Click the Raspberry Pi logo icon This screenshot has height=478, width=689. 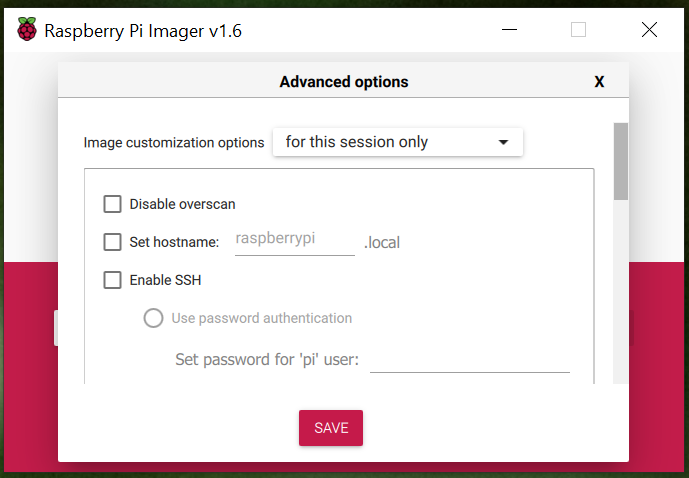(27, 29)
